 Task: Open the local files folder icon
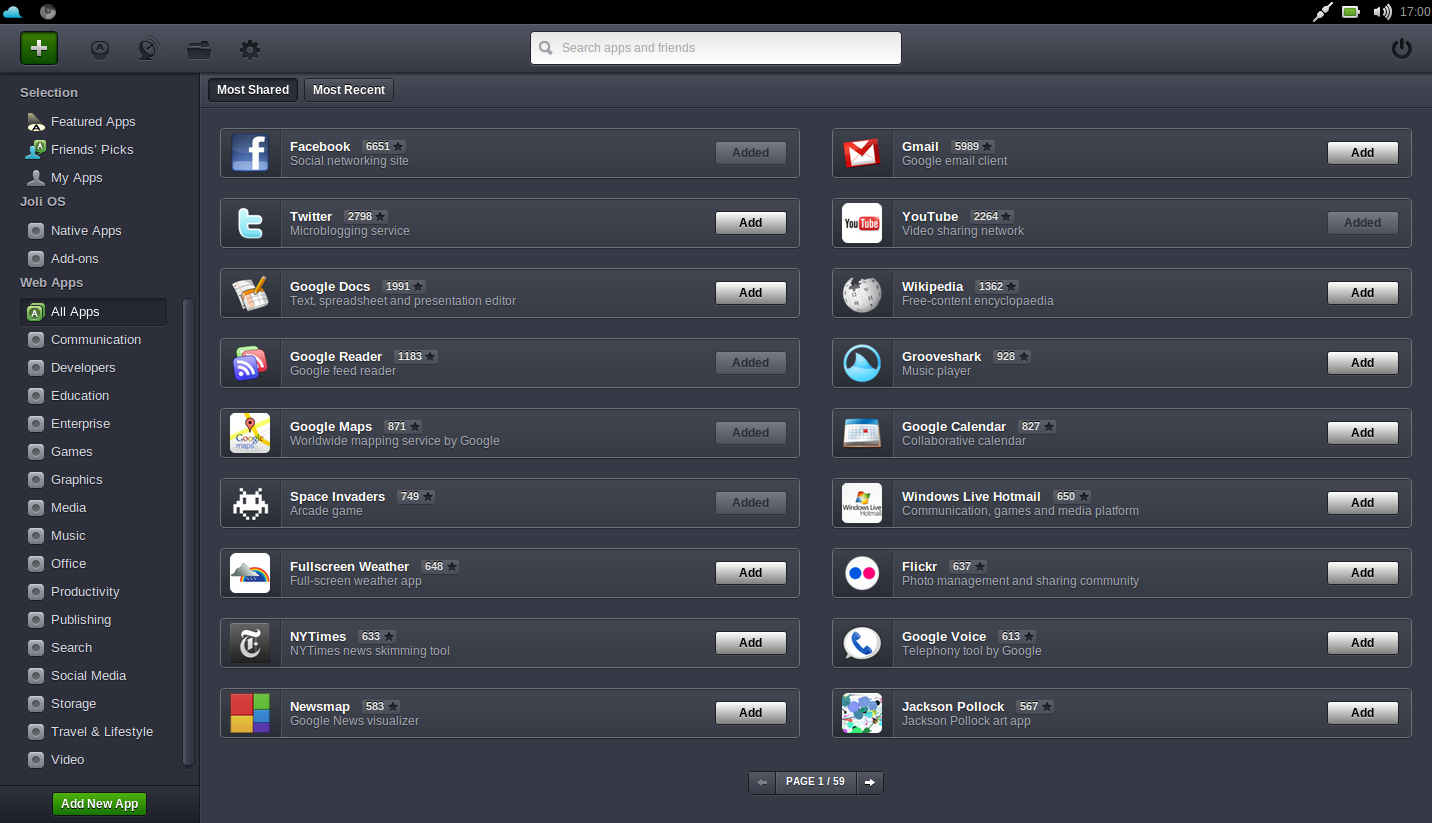coord(199,49)
